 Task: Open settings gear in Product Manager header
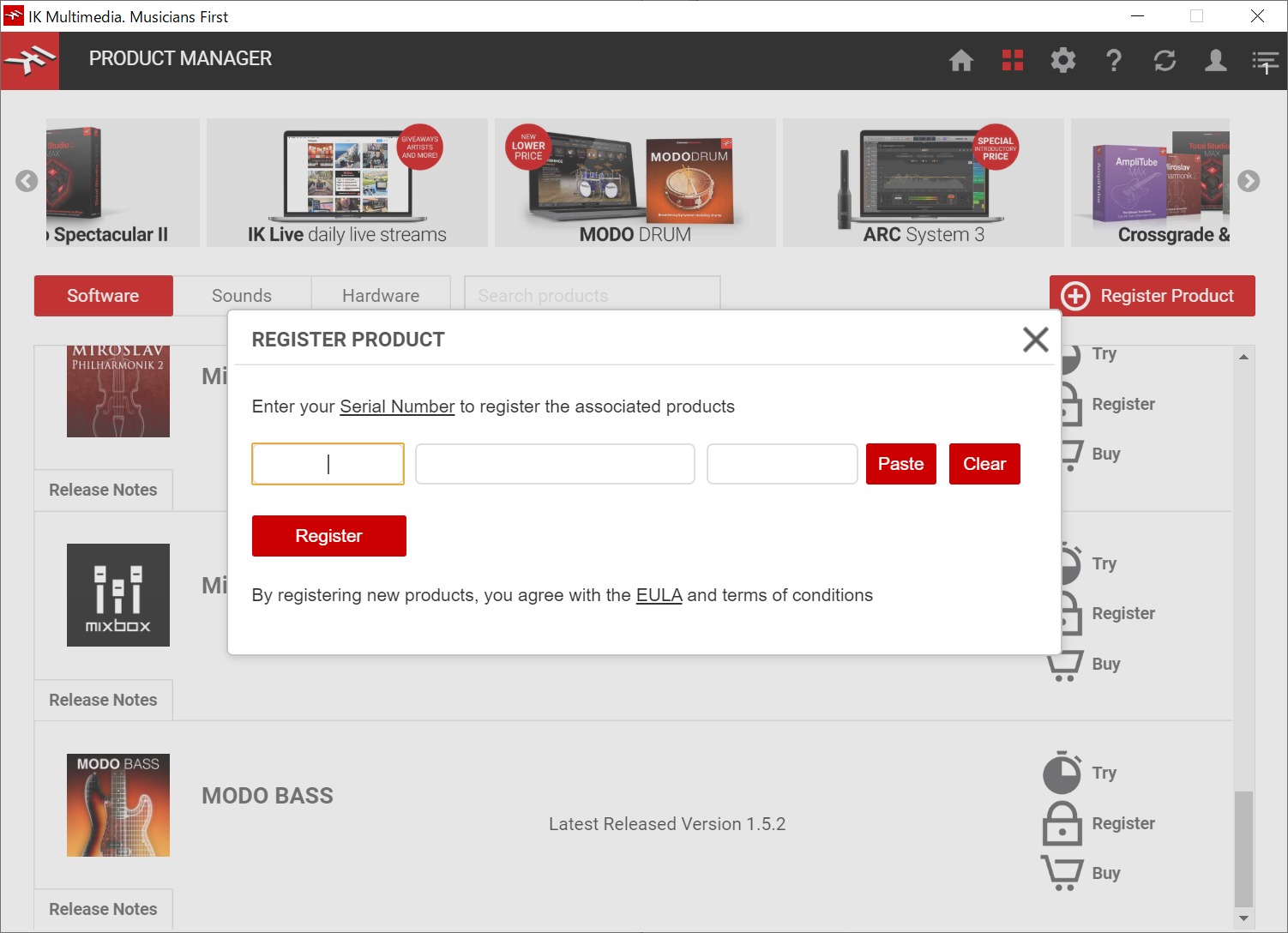click(x=1063, y=60)
